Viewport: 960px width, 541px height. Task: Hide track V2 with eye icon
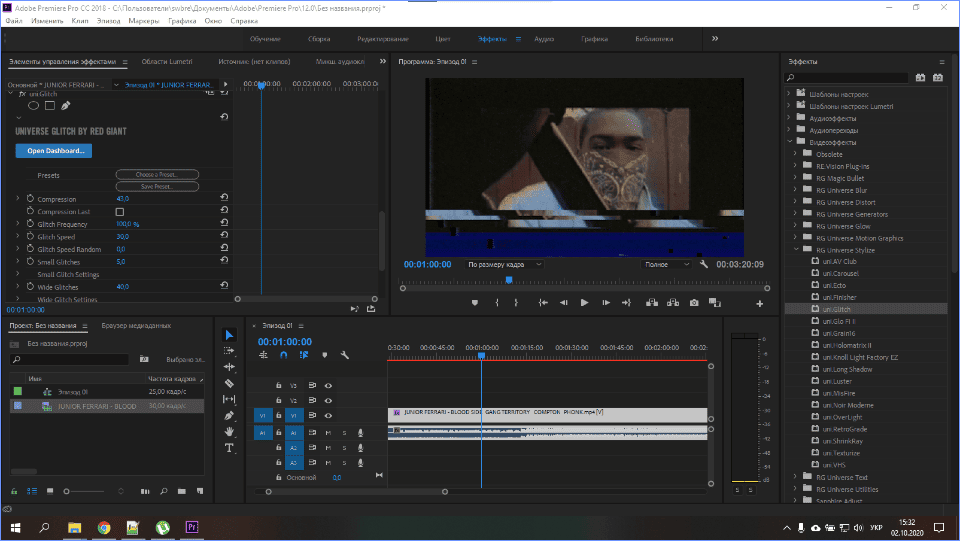[x=328, y=400]
